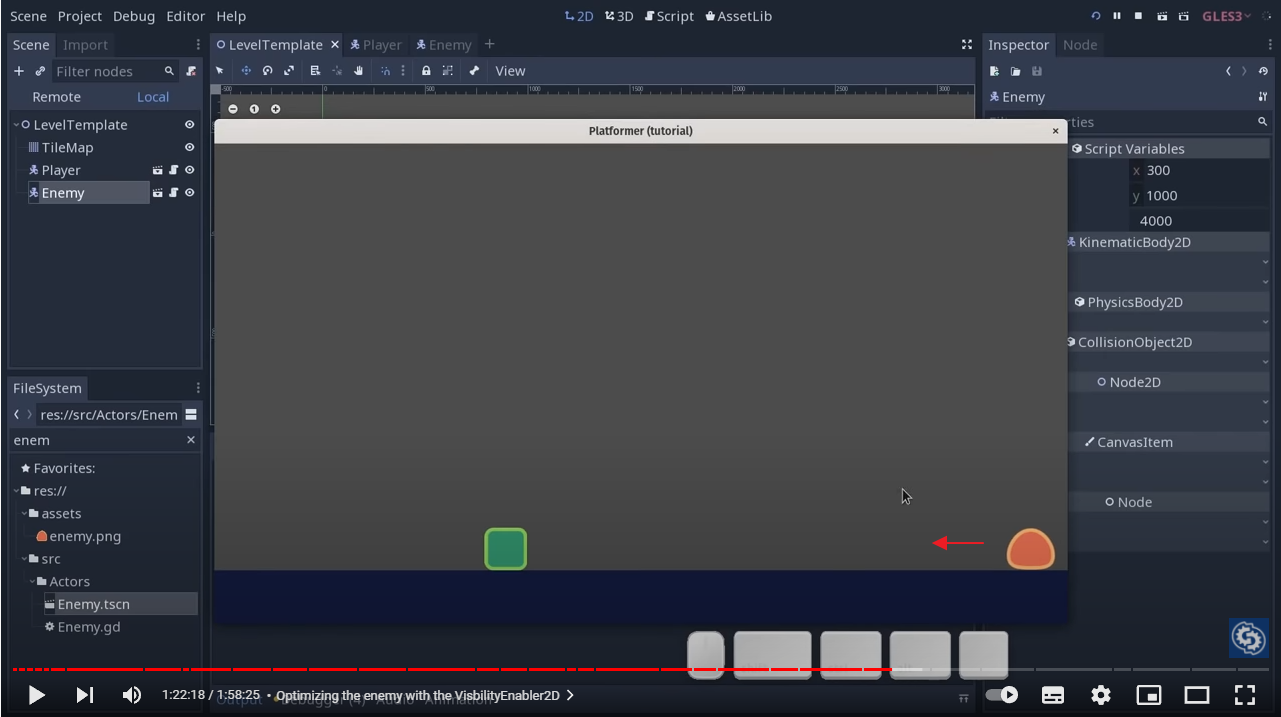This screenshot has width=1281, height=717.
Task: Group selected node's children icon
Action: coord(447,71)
